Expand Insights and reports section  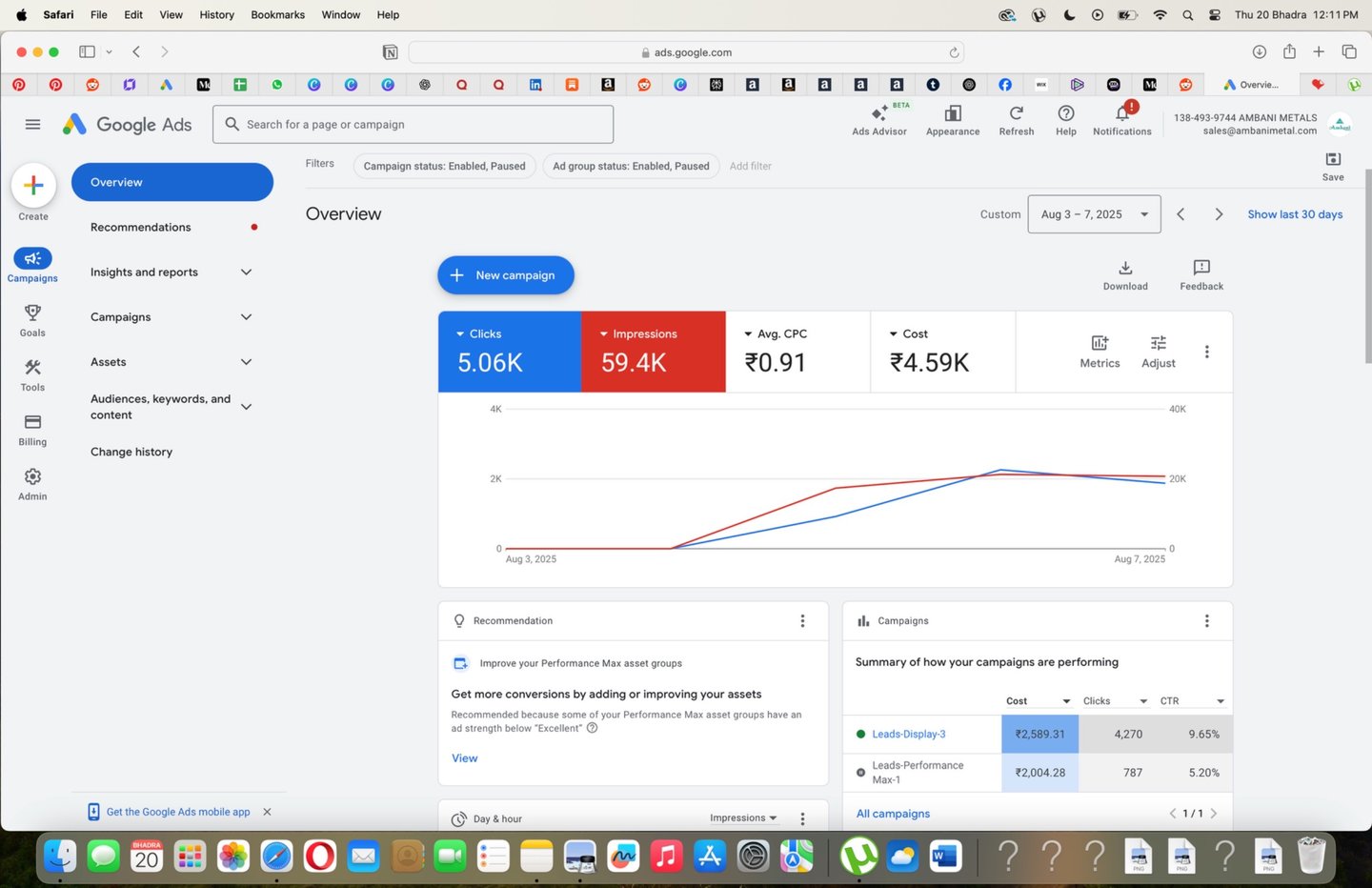pyautogui.click(x=246, y=272)
